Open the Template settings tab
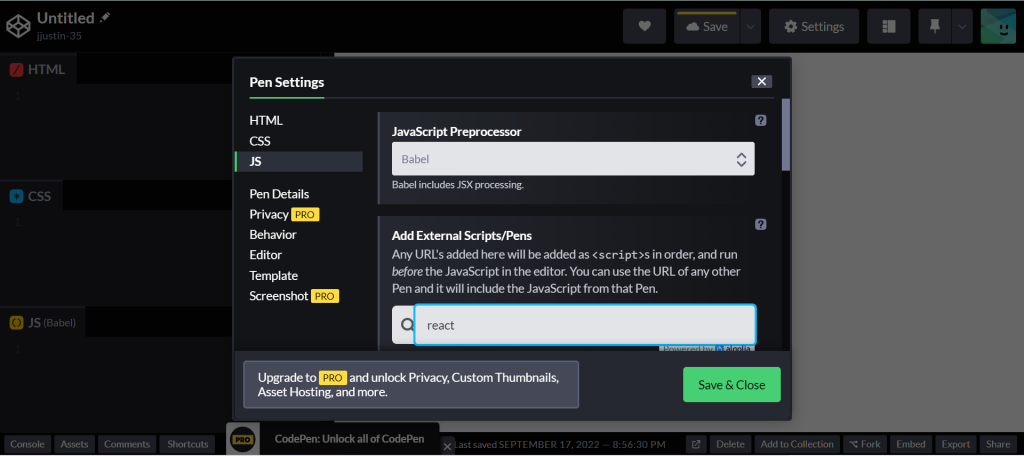This screenshot has height=456, width=1024. 274,276
